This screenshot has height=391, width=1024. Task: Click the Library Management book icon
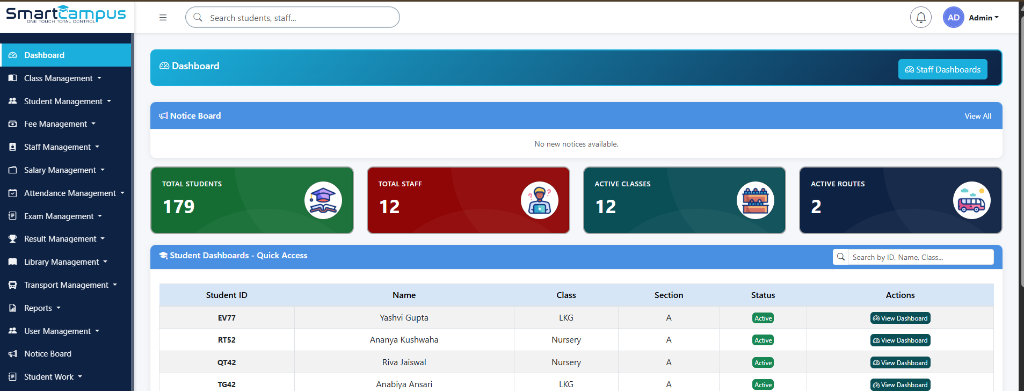tap(12, 262)
